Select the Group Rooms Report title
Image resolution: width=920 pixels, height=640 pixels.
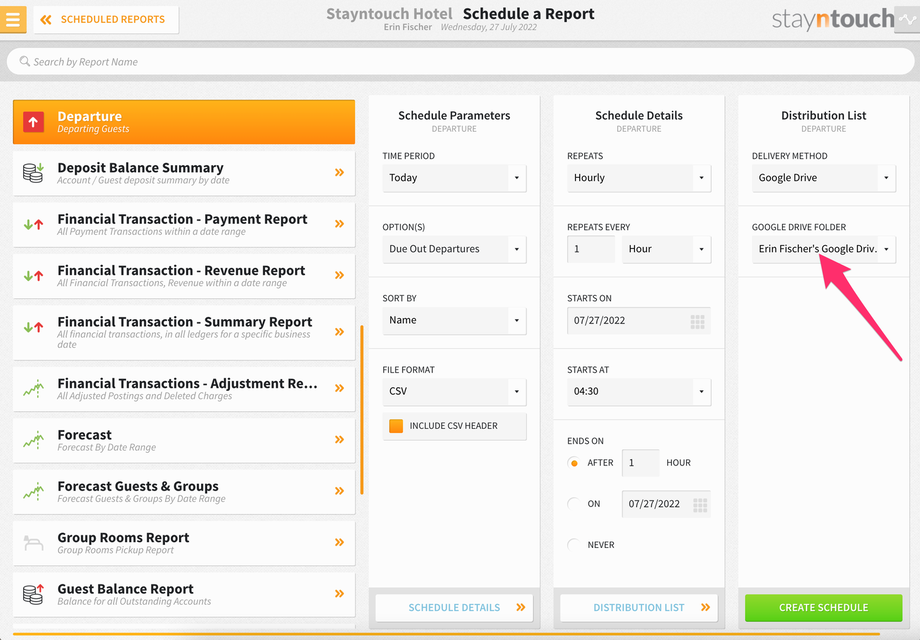click(123, 537)
